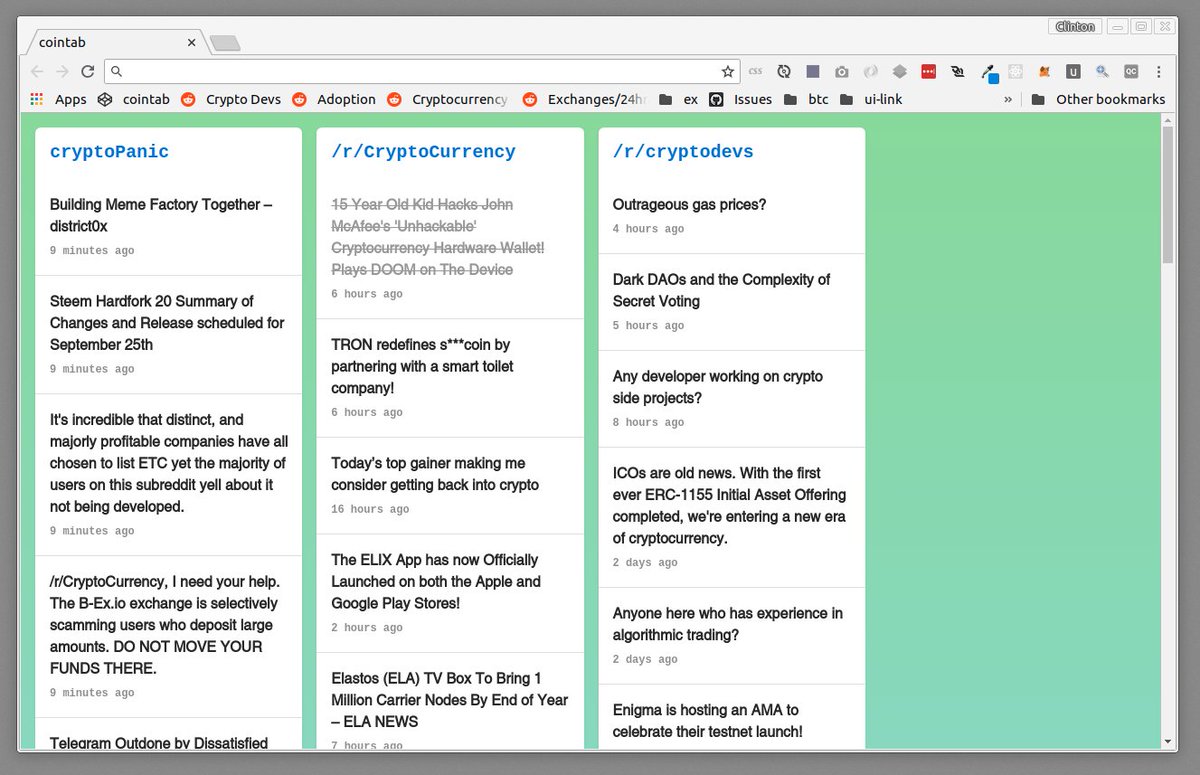
Task: Open Chrome's three-dot menu
Action: [1159, 71]
